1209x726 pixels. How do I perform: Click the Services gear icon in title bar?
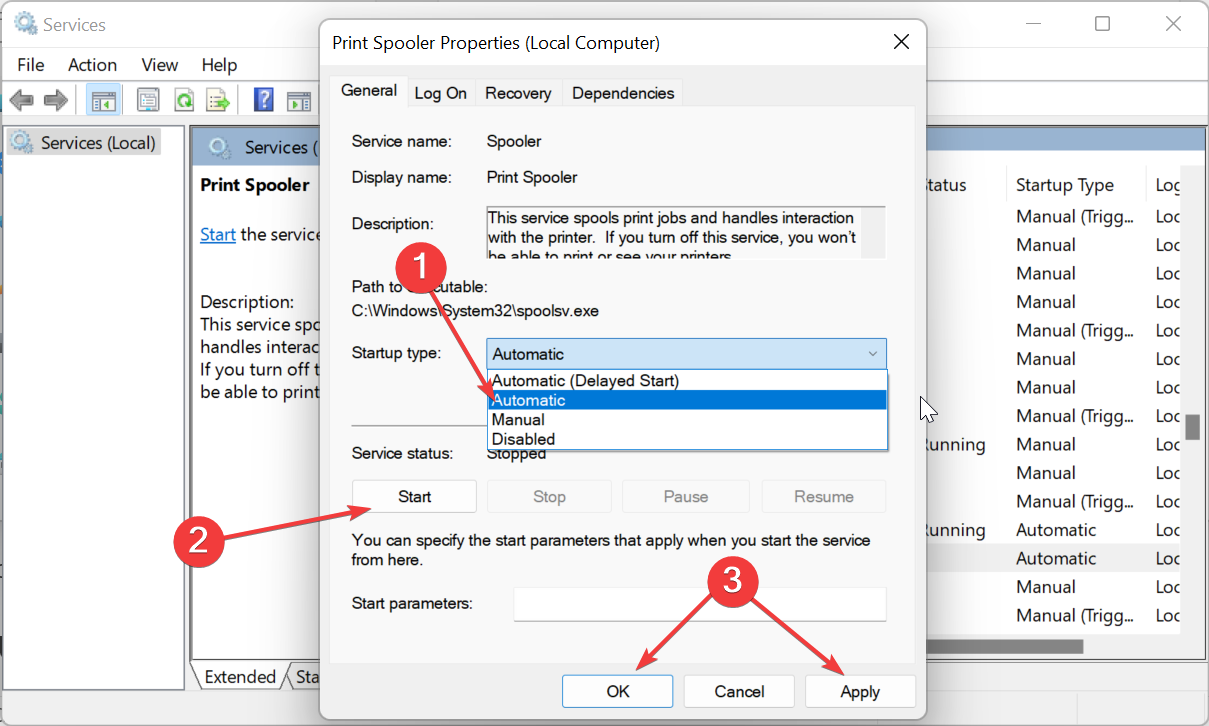tap(26, 24)
